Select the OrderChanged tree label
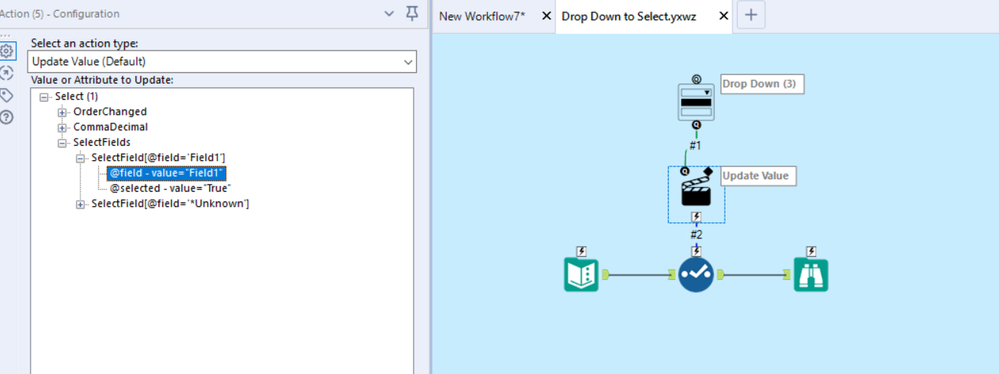 click(110, 112)
